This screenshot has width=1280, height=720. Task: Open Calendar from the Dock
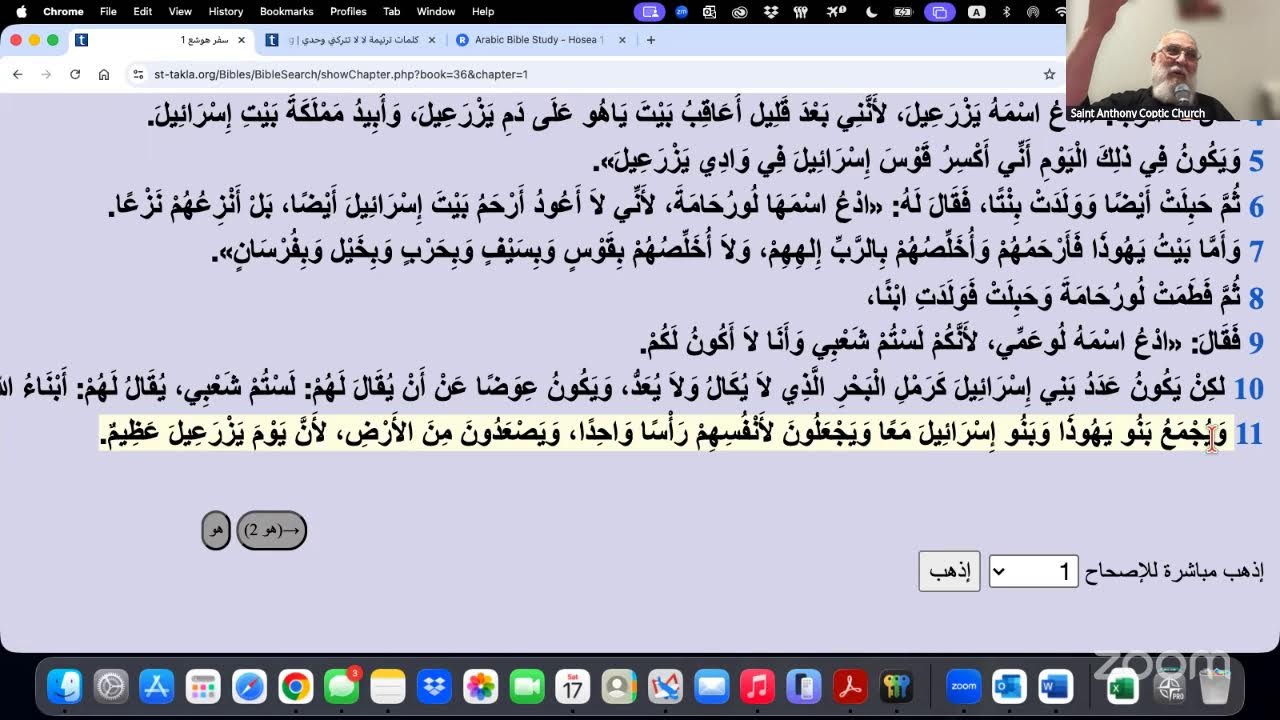572,686
